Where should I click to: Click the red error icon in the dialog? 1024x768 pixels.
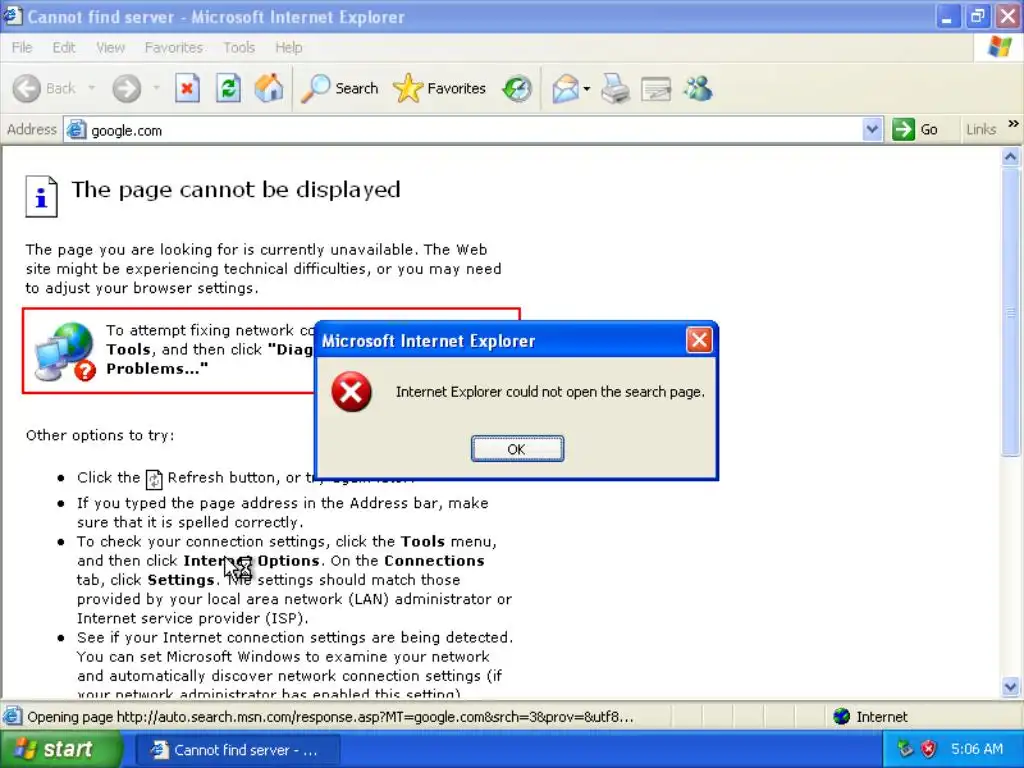point(351,392)
